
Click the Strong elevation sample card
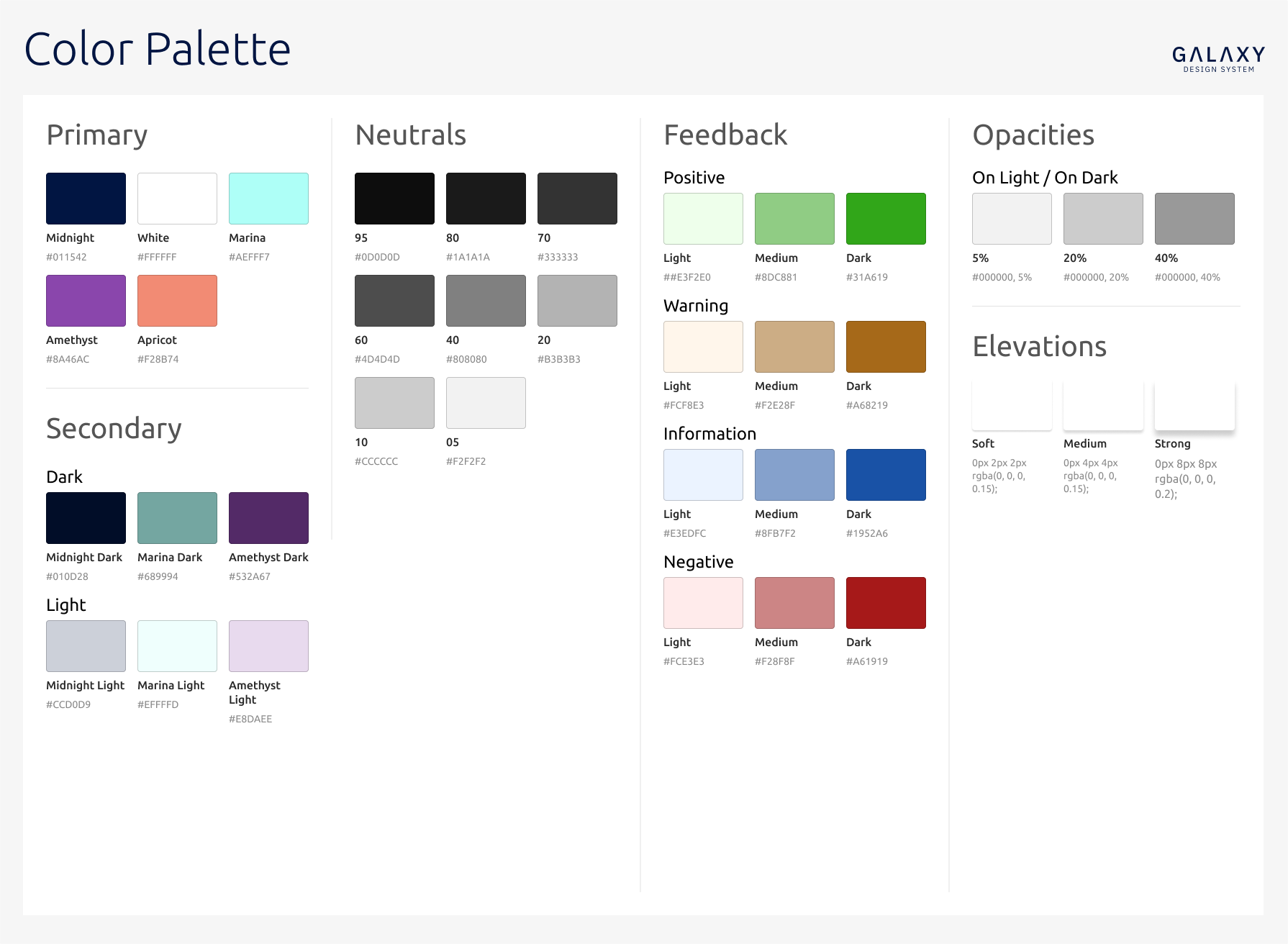[x=1194, y=406]
